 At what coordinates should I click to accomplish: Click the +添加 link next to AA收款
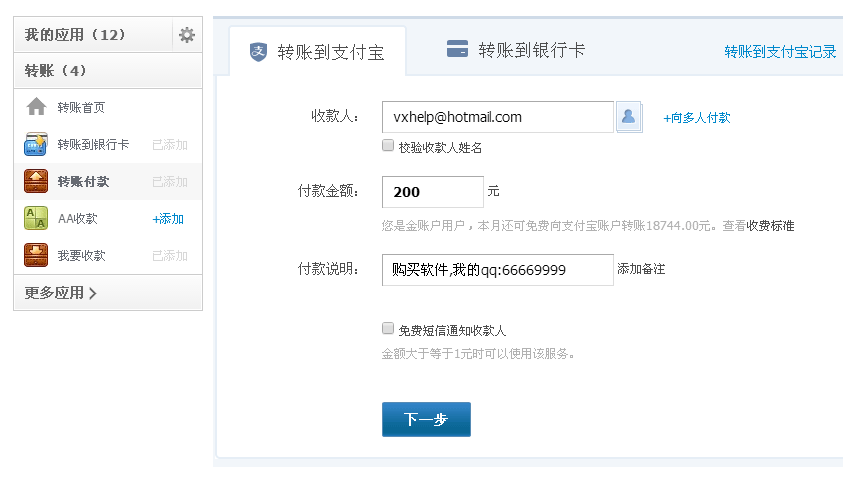point(168,219)
